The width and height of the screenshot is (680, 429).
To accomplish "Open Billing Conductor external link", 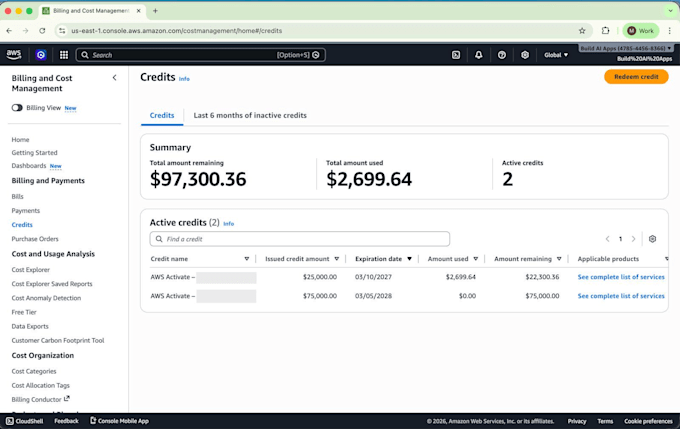I will click(x=40, y=399).
